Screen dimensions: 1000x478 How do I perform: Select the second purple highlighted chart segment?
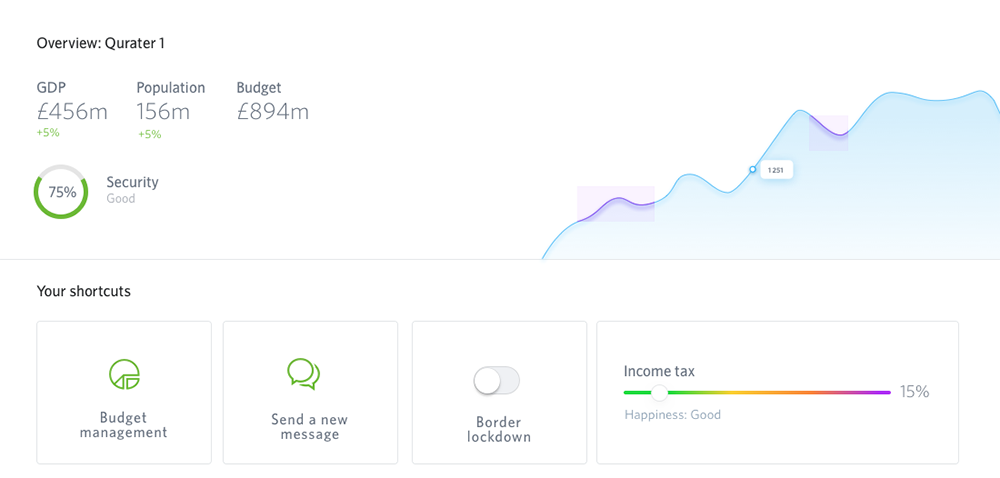point(828,133)
